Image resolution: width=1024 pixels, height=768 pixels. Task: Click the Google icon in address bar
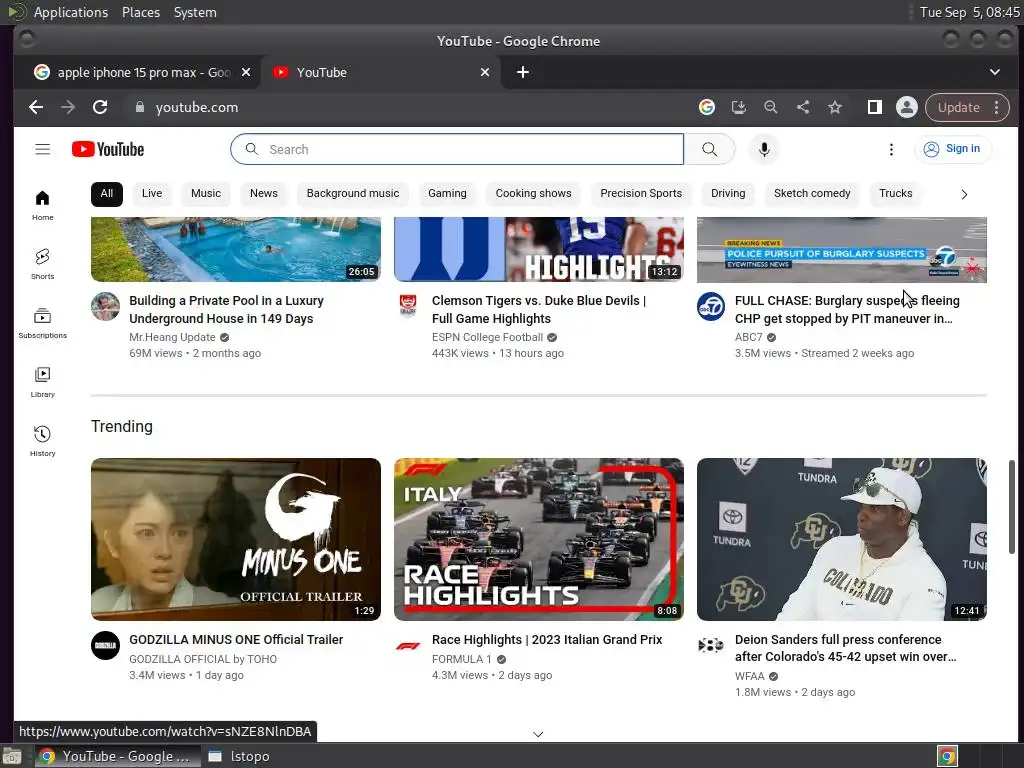pos(707,107)
